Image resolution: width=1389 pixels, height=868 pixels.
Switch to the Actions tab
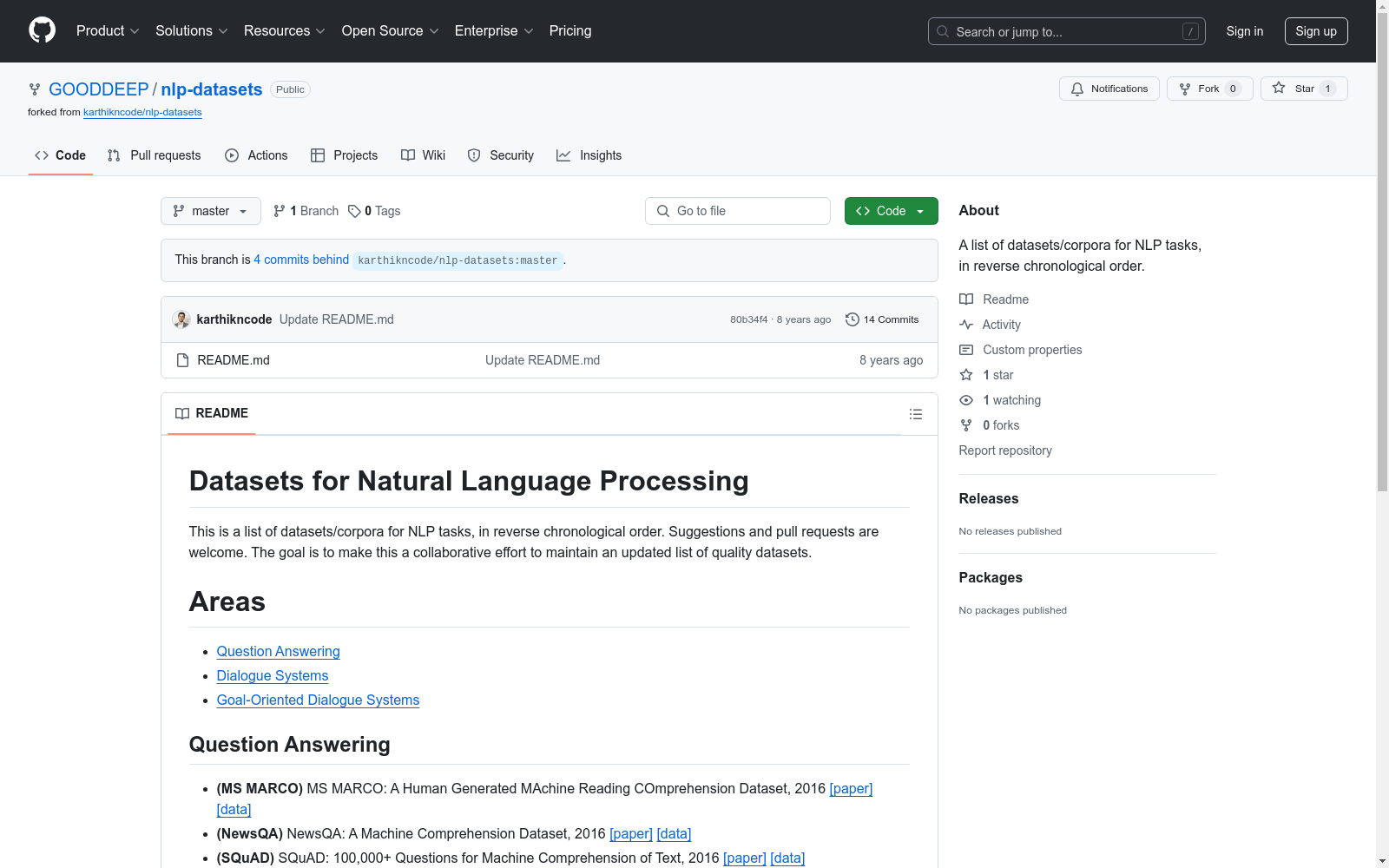[x=256, y=155]
